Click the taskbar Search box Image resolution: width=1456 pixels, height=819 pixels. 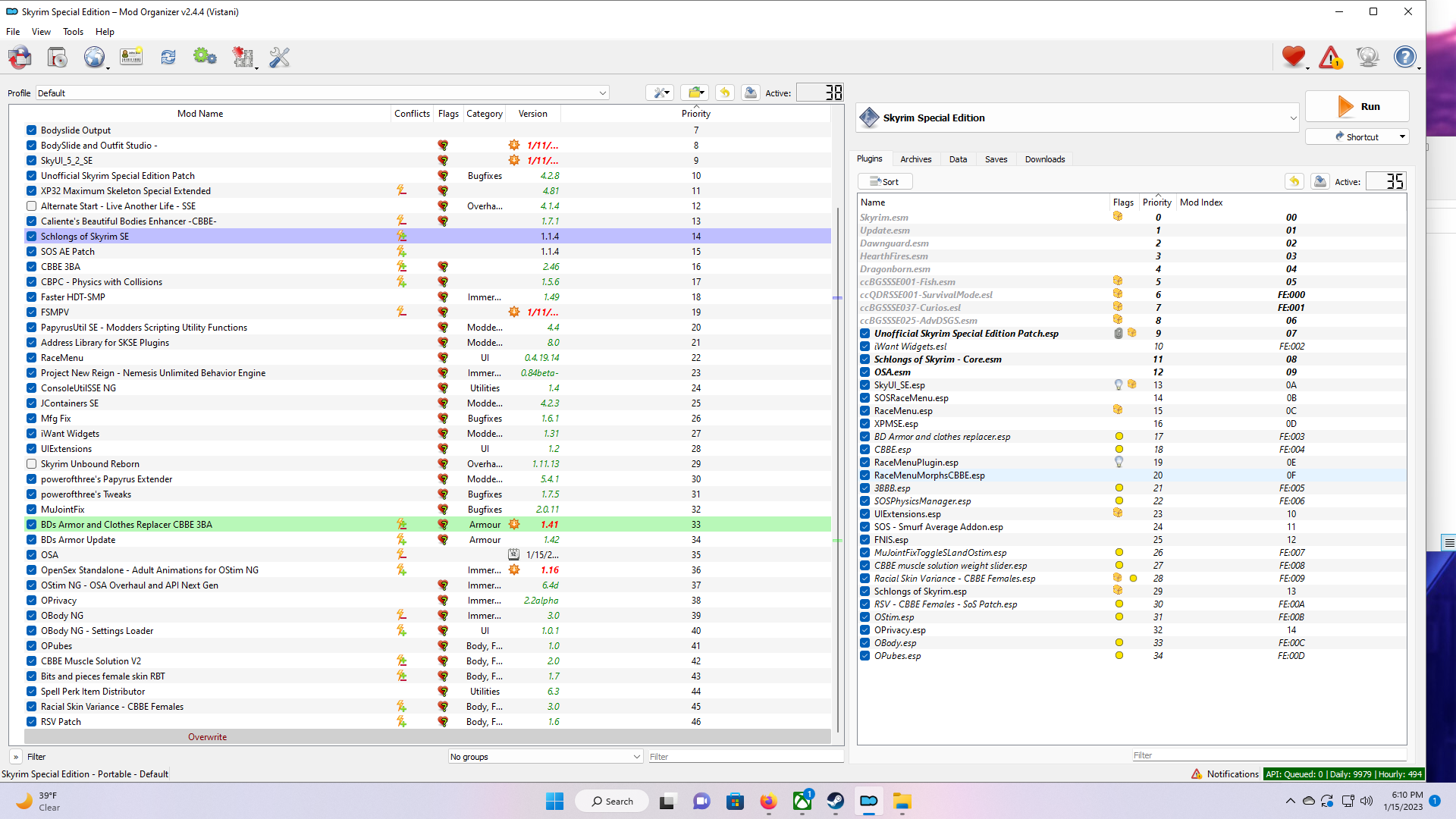[612, 802]
